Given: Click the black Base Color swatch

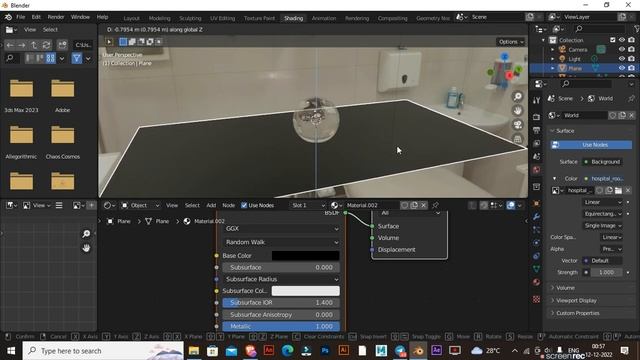Looking at the screenshot, I should point(305,256).
